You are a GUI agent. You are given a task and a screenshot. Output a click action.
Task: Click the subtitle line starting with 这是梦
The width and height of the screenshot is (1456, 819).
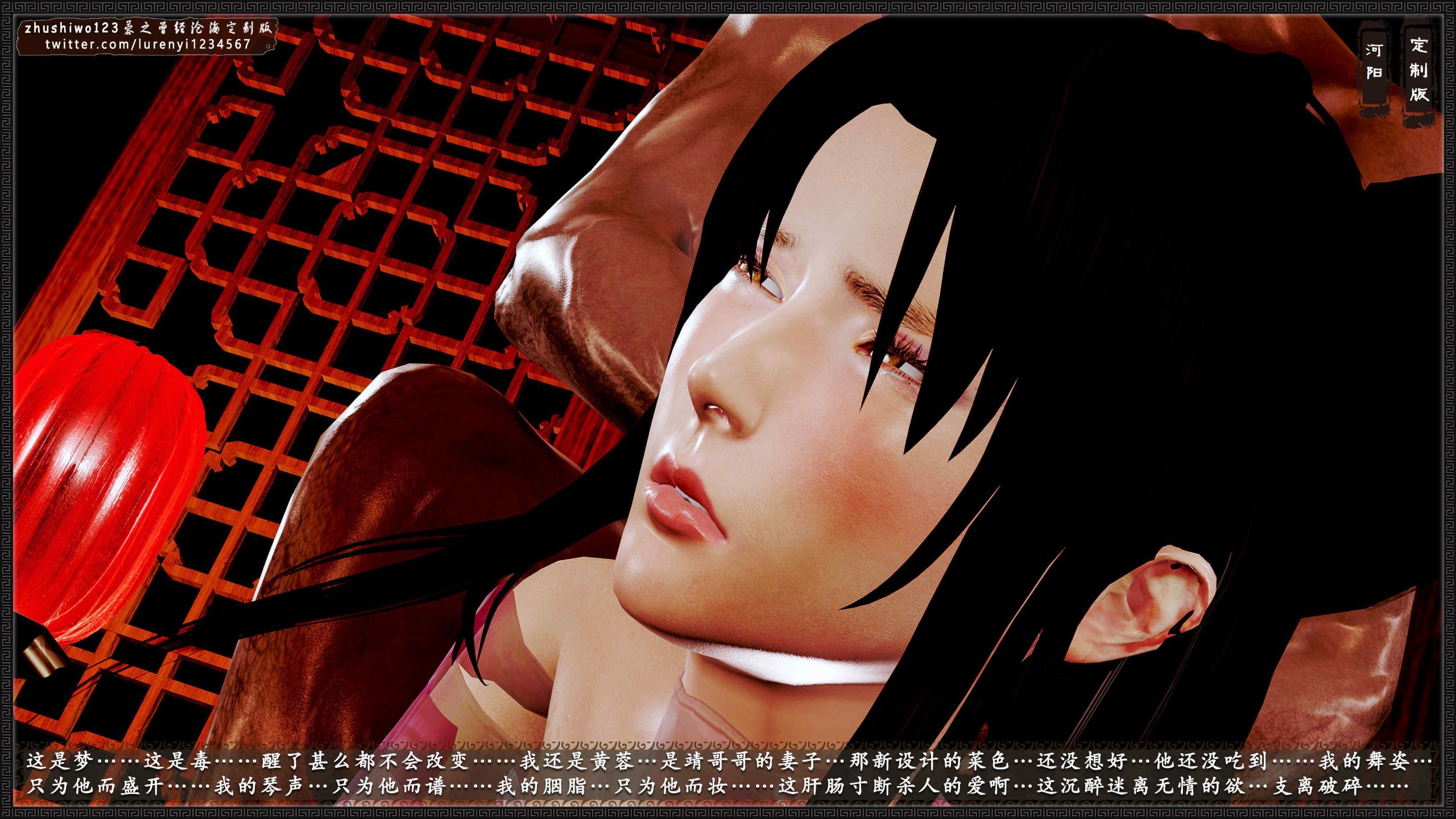tap(730, 760)
